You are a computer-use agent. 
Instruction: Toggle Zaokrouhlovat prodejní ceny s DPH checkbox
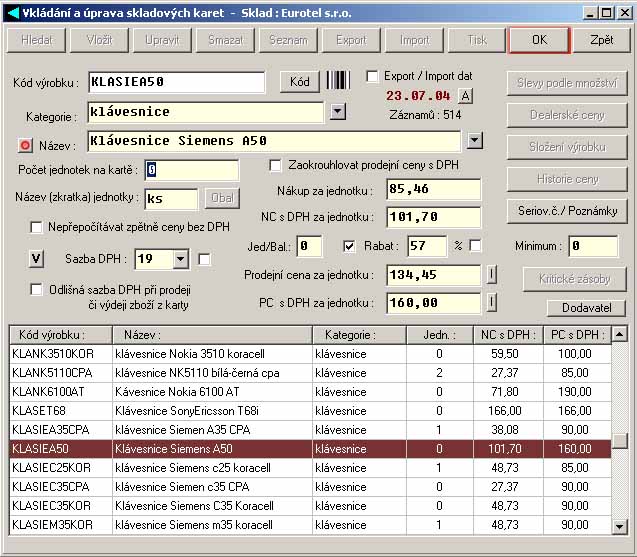coord(275,165)
